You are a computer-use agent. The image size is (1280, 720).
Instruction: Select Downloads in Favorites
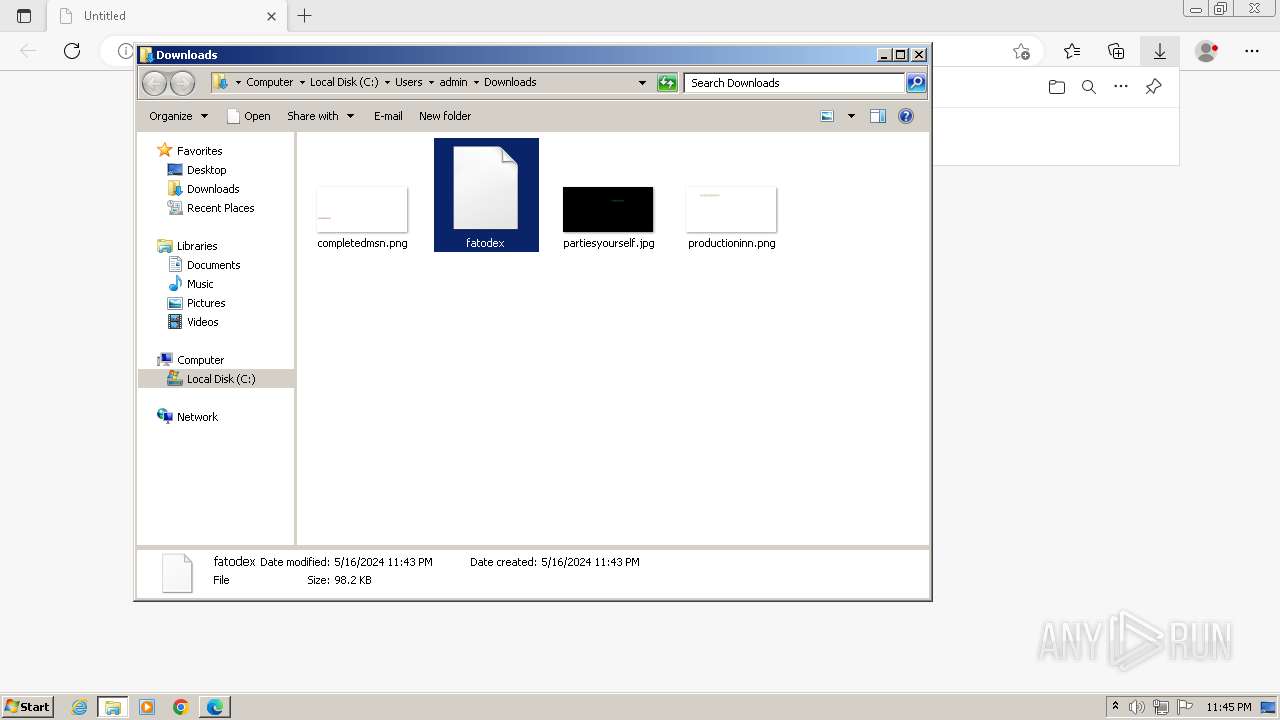(213, 189)
